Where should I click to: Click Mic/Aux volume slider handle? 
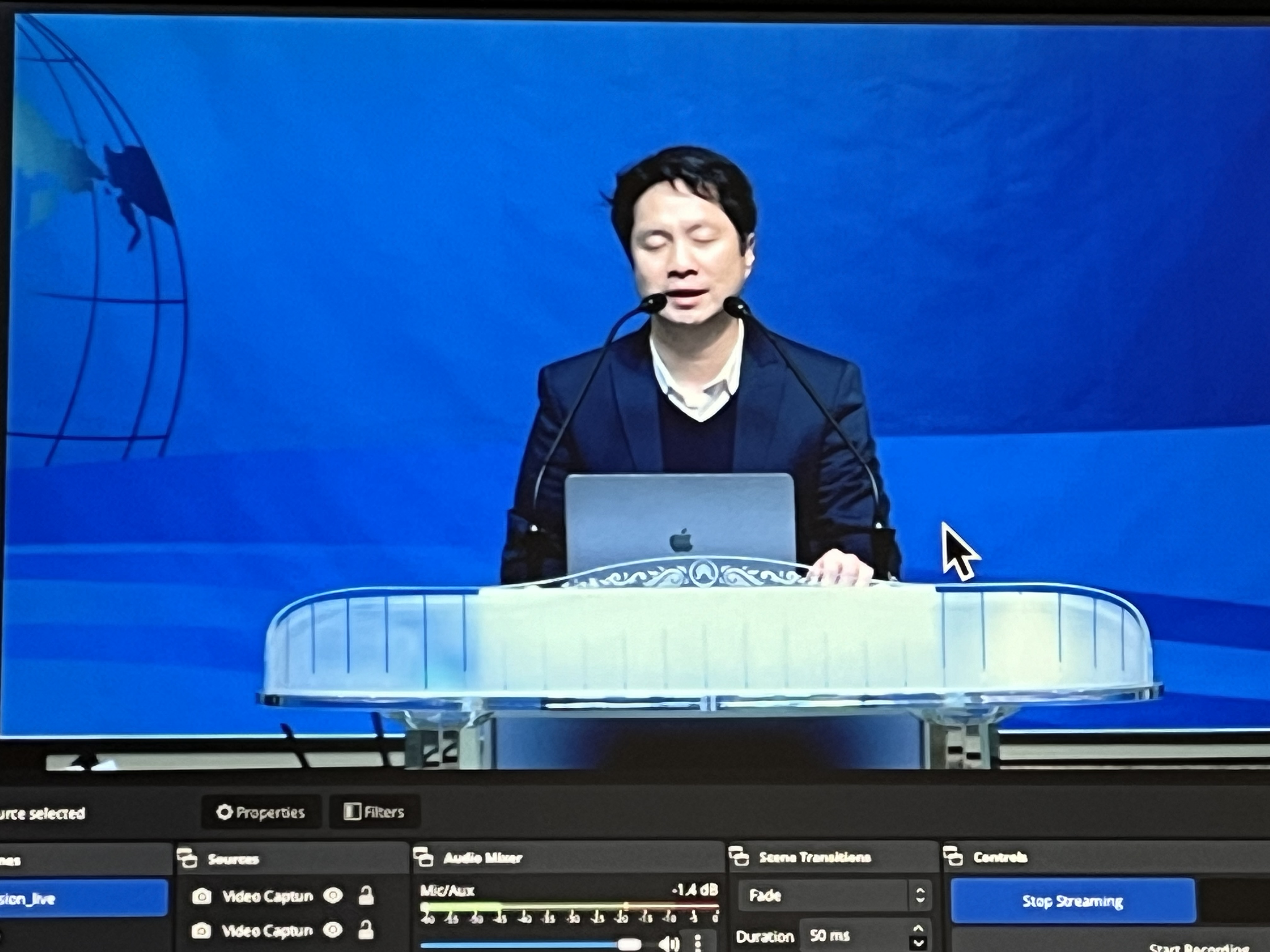tap(629, 944)
